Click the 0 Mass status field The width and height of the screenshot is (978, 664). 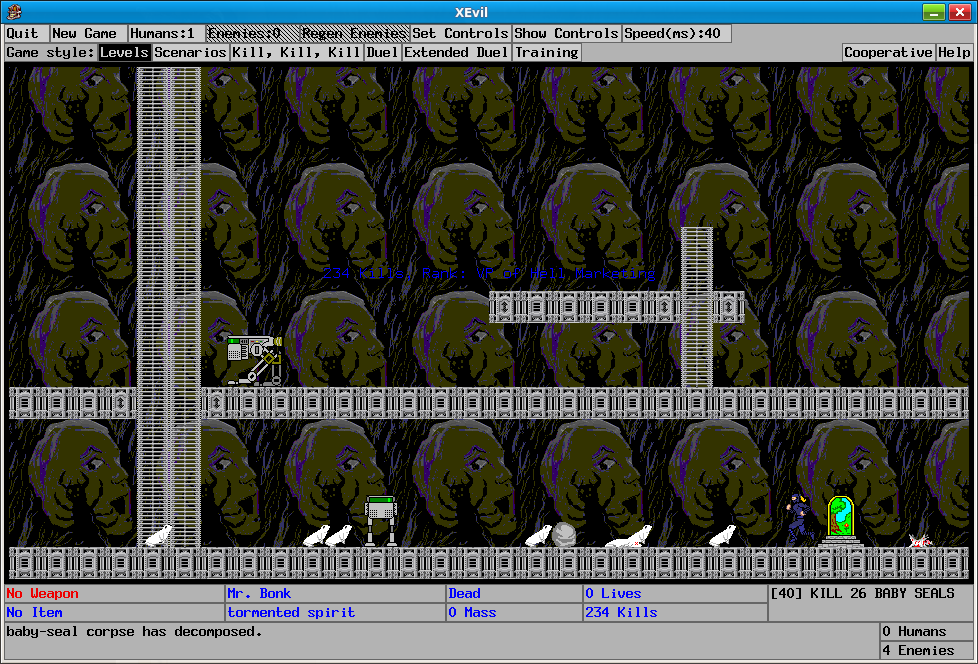point(515,612)
